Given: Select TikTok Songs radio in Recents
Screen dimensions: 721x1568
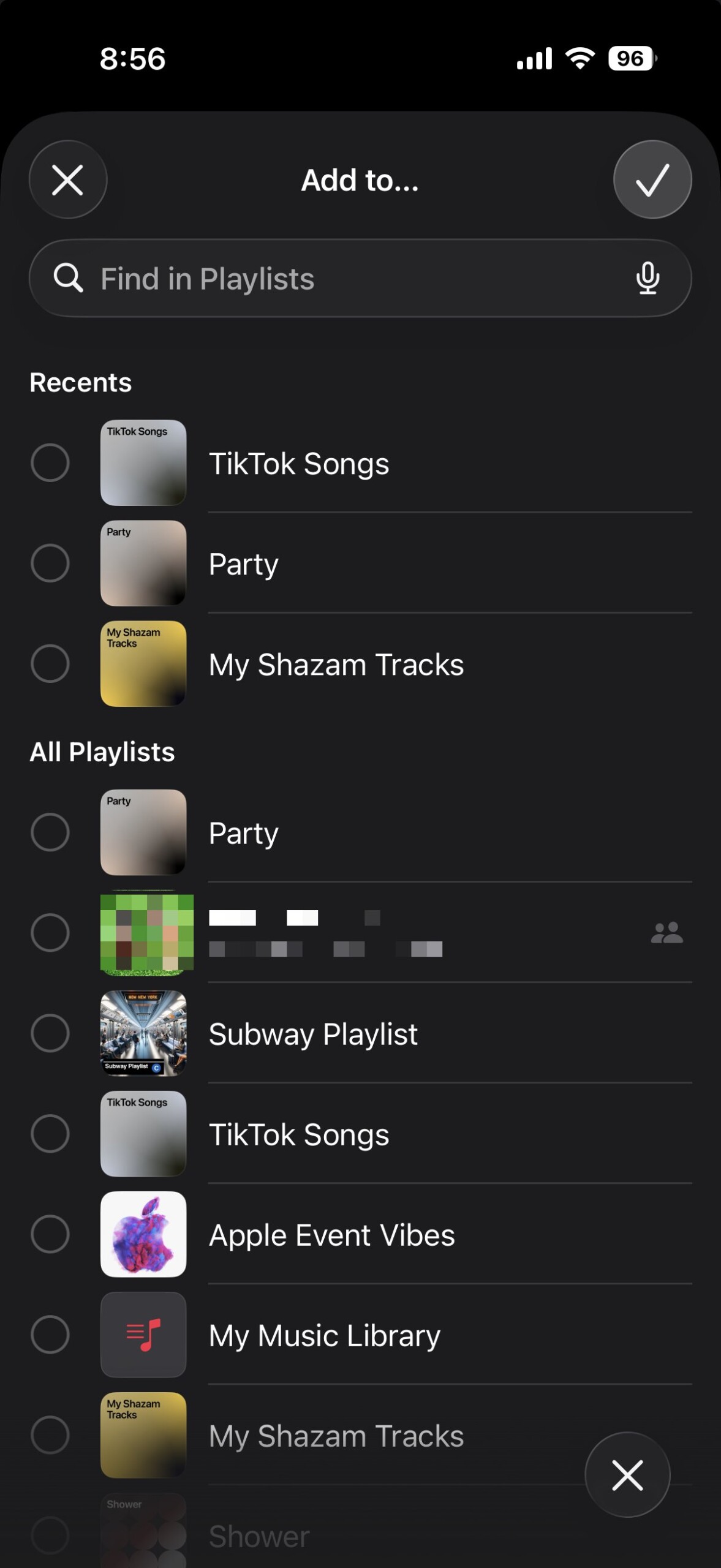Looking at the screenshot, I should (50, 462).
